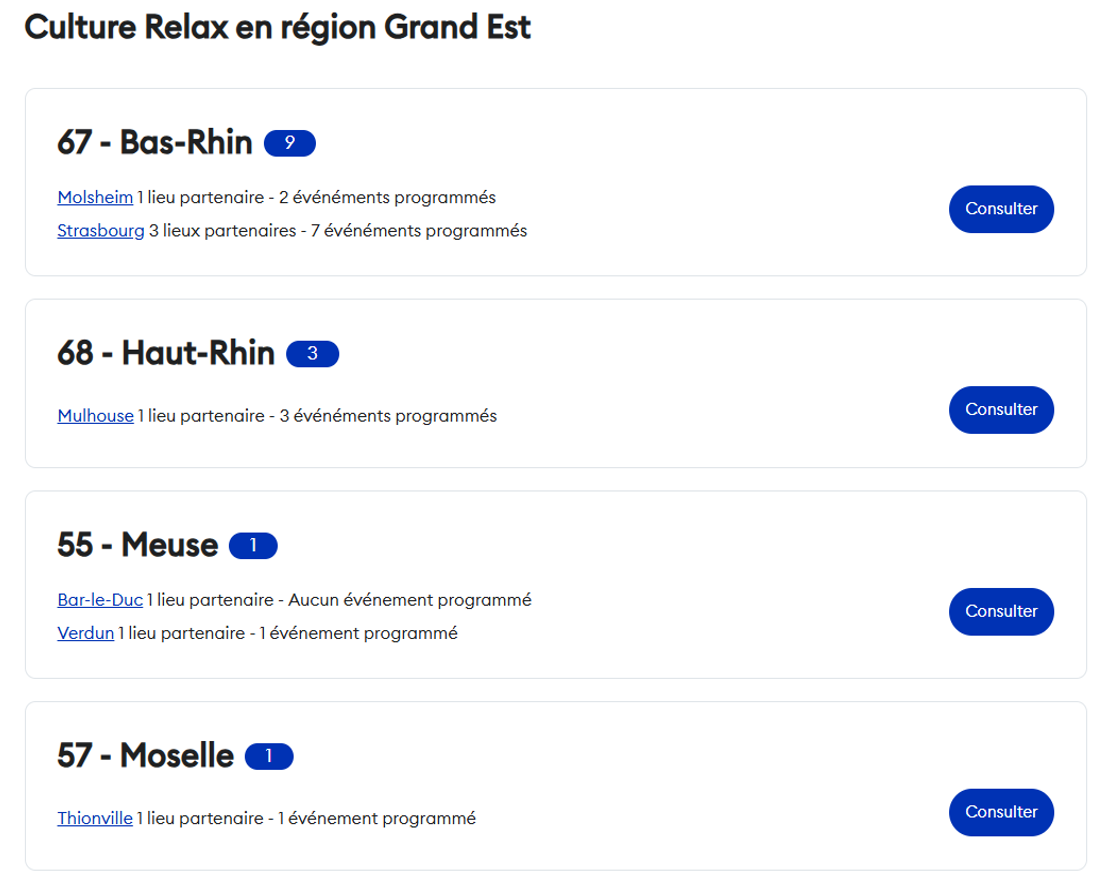Follow the Mulhouse link
Screen dimensions: 1112x888
[95, 416]
